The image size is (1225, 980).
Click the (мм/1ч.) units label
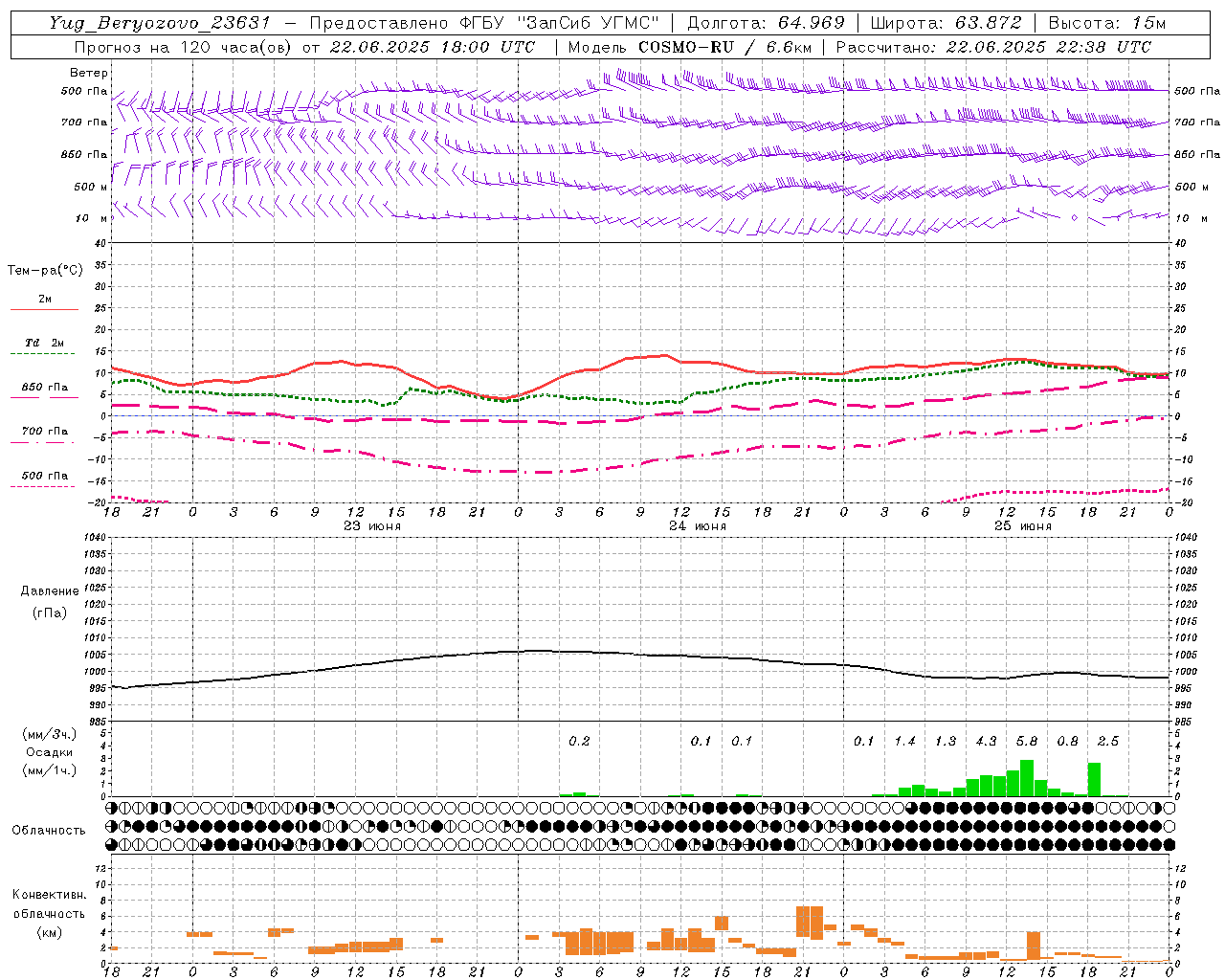pyautogui.click(x=49, y=770)
